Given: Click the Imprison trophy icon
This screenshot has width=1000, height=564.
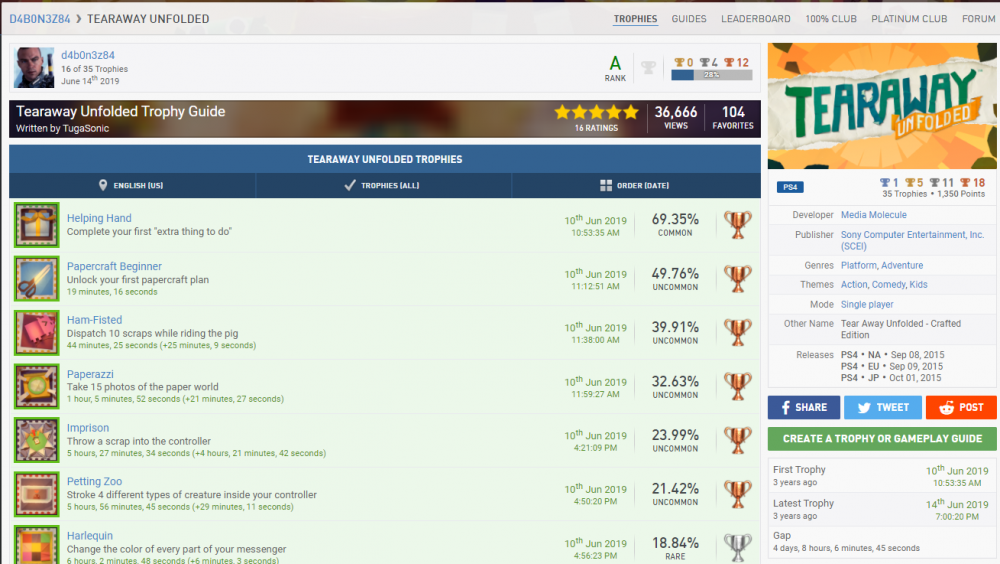Looking at the screenshot, I should 36,441.
